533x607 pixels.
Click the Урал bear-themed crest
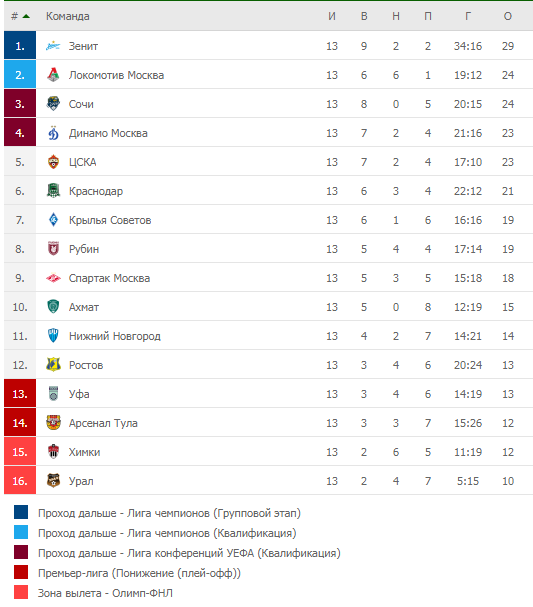(53, 481)
